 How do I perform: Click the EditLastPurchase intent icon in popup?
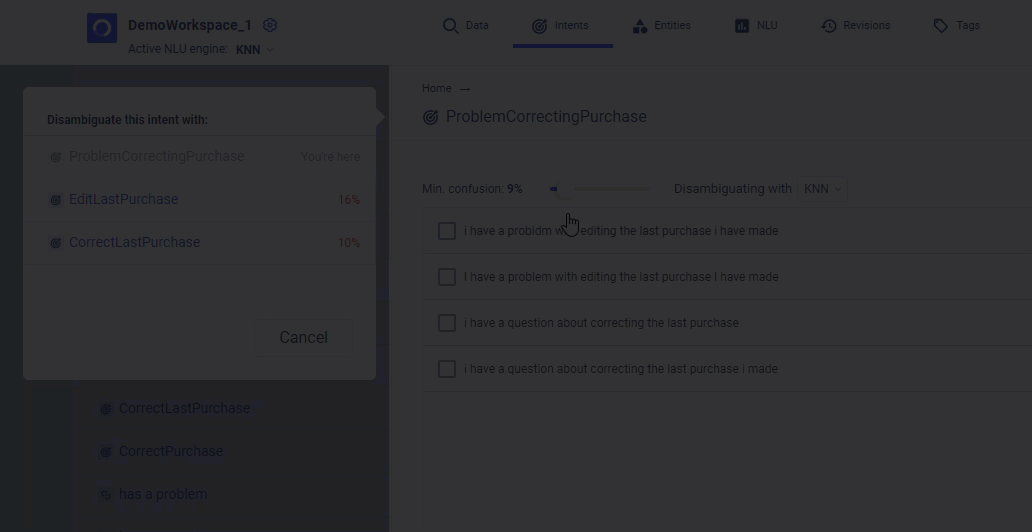coord(56,200)
